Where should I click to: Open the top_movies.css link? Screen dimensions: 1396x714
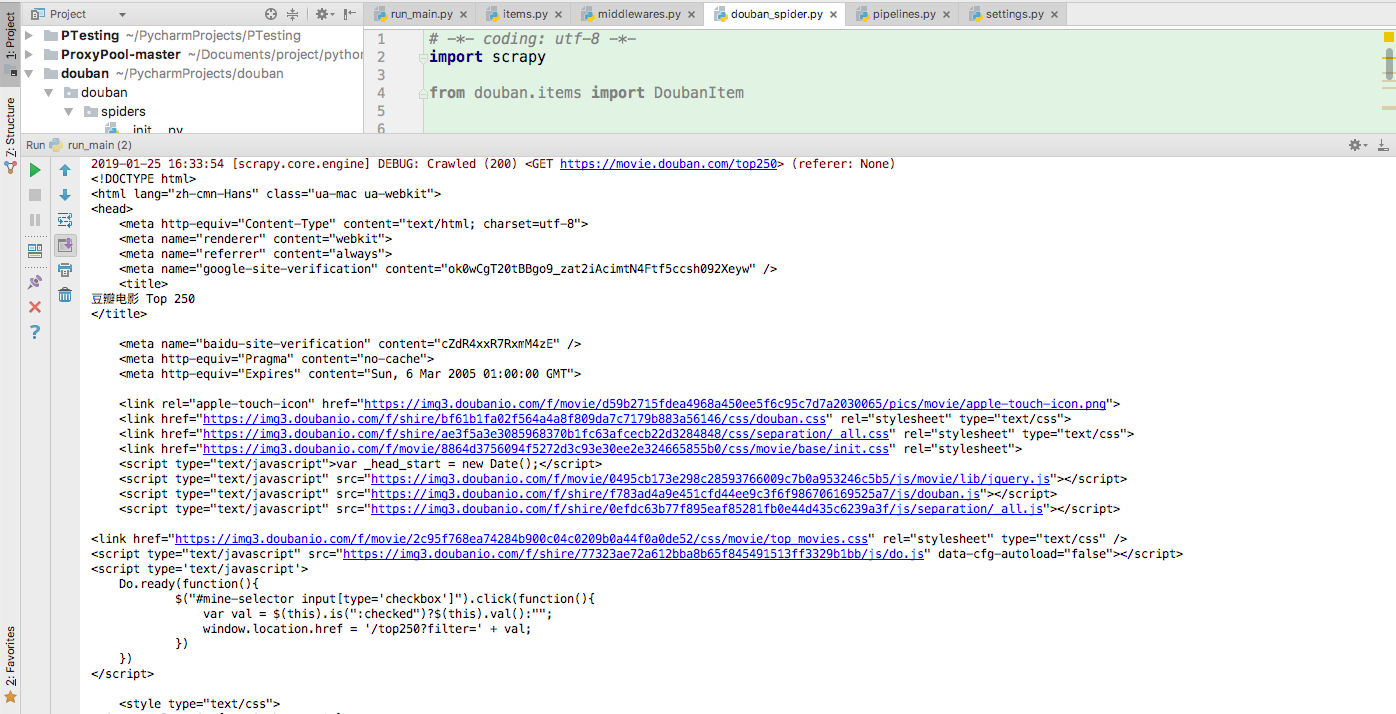(x=522, y=539)
